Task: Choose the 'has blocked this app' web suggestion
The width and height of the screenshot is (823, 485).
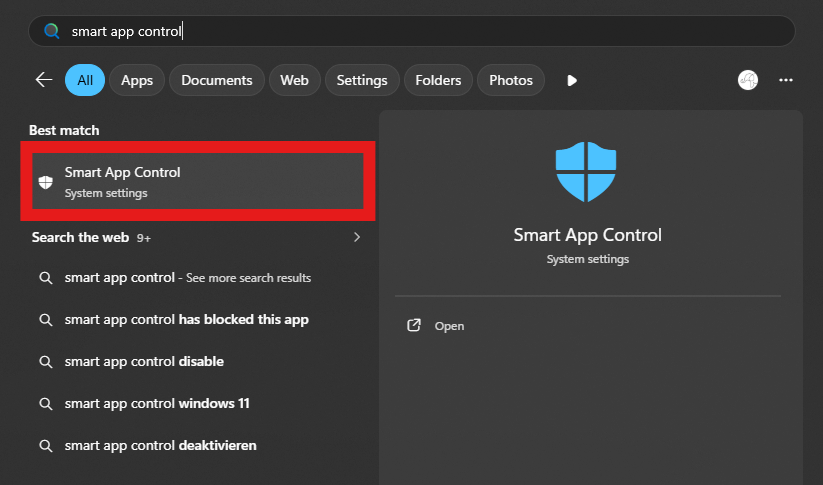Action: 186,320
